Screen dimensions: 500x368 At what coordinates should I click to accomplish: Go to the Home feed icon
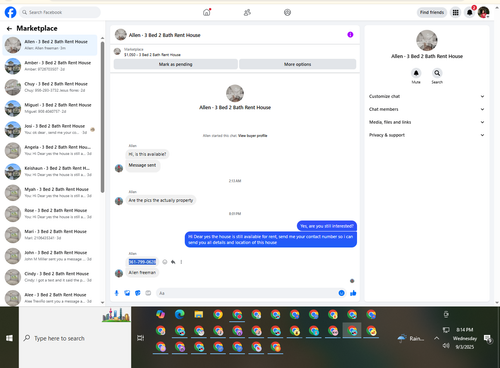coord(207,13)
